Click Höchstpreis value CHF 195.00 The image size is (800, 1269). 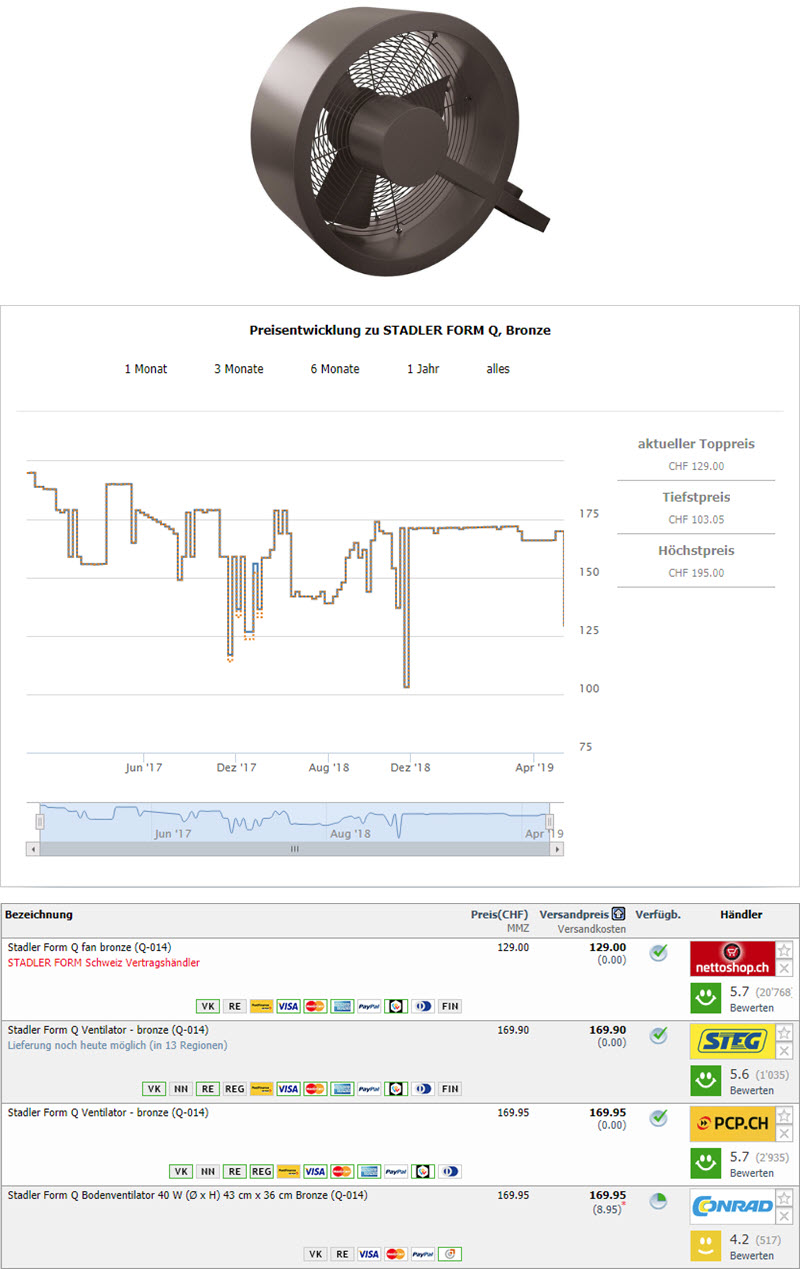pyautogui.click(x=696, y=573)
